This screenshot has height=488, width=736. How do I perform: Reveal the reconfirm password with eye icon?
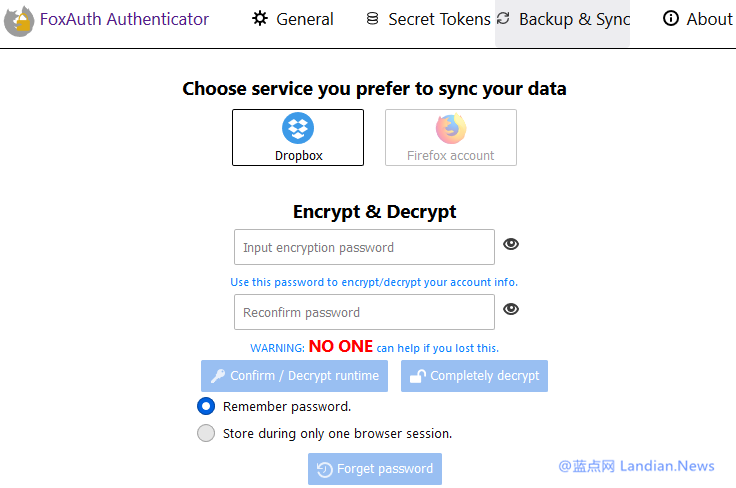[511, 309]
